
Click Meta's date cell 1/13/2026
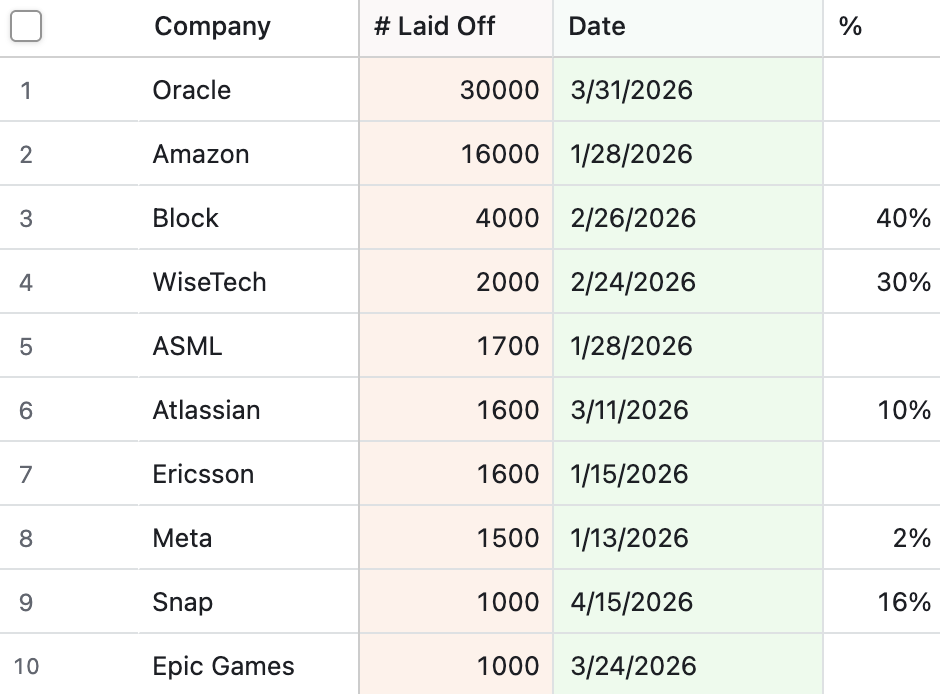tap(629, 537)
